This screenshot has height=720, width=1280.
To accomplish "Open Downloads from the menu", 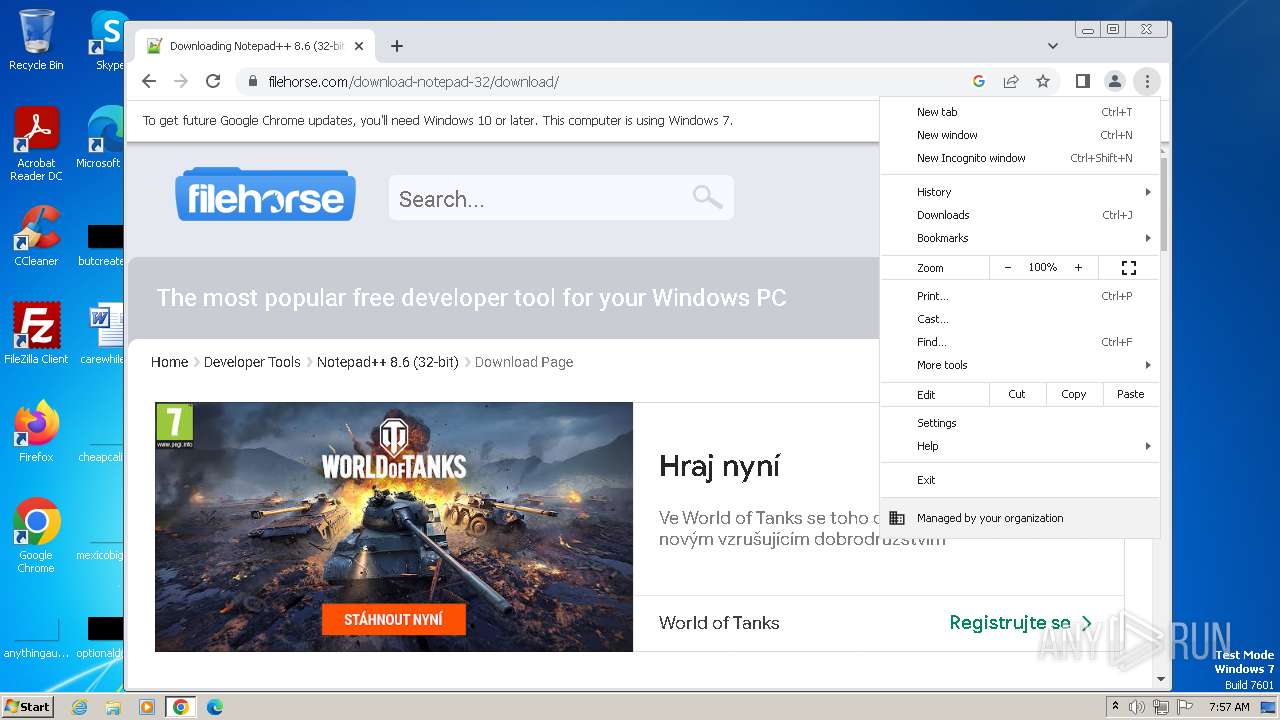I will pyautogui.click(x=1020, y=215).
